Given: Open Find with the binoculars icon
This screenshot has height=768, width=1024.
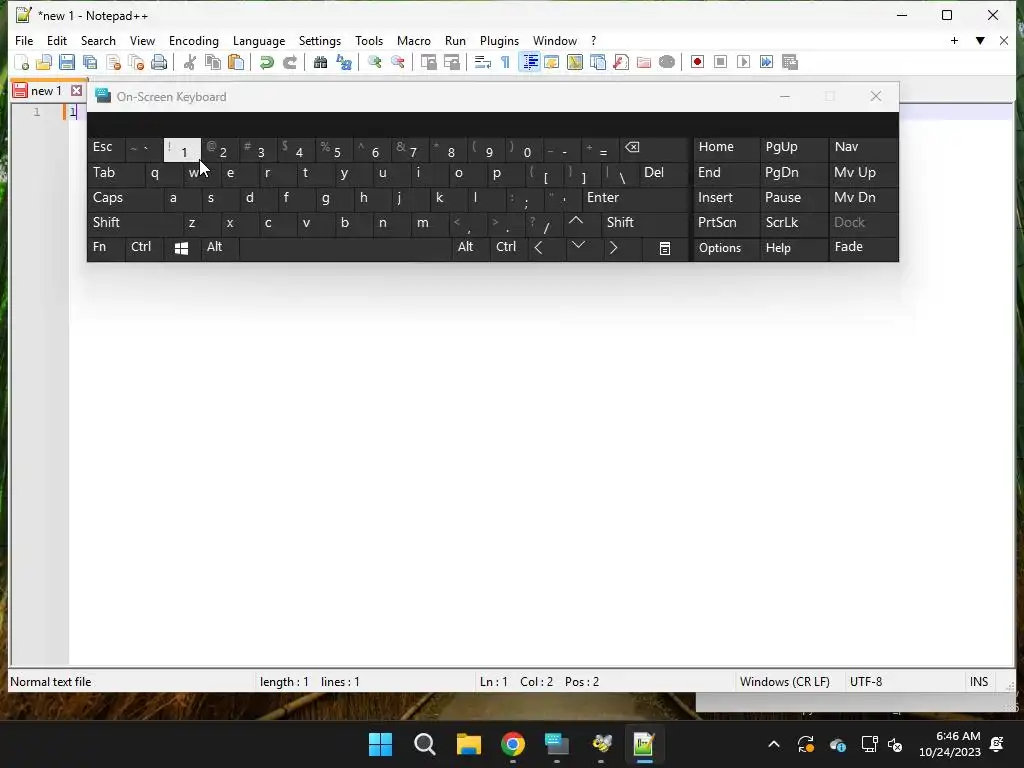Looking at the screenshot, I should pyautogui.click(x=320, y=62).
